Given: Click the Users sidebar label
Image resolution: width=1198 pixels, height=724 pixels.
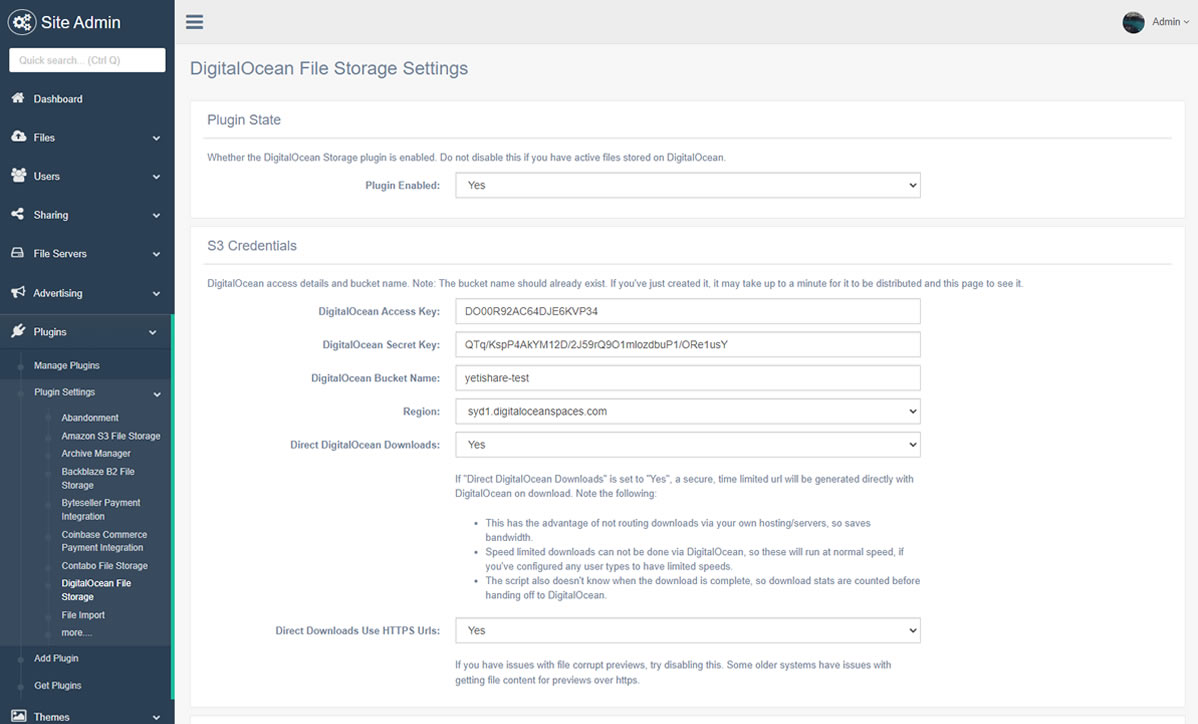Looking at the screenshot, I should point(47,177).
